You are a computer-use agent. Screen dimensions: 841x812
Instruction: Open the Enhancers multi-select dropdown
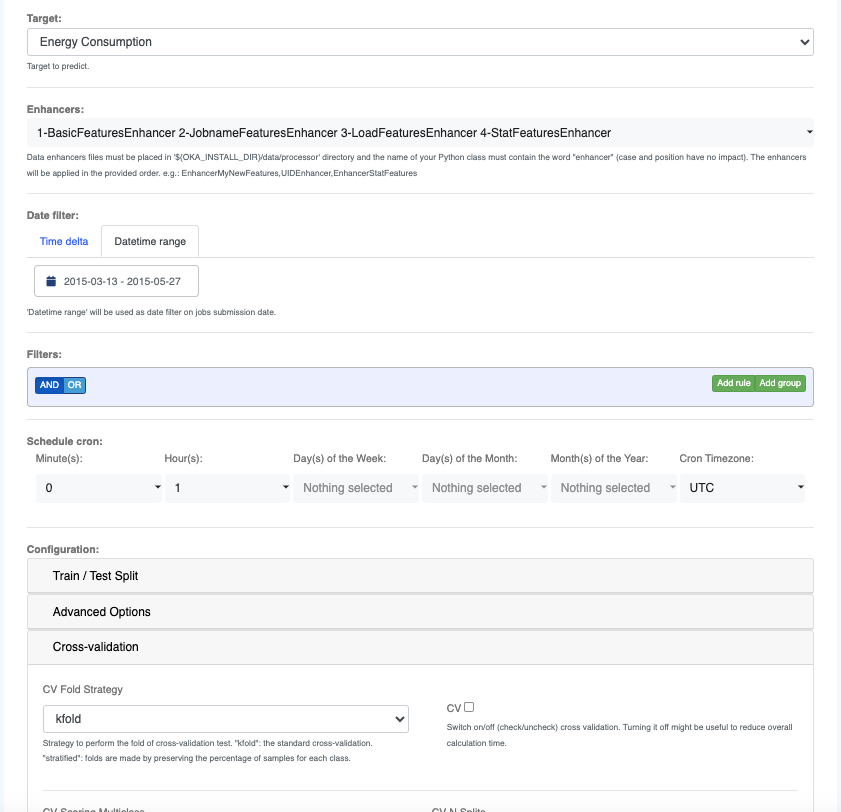click(420, 132)
